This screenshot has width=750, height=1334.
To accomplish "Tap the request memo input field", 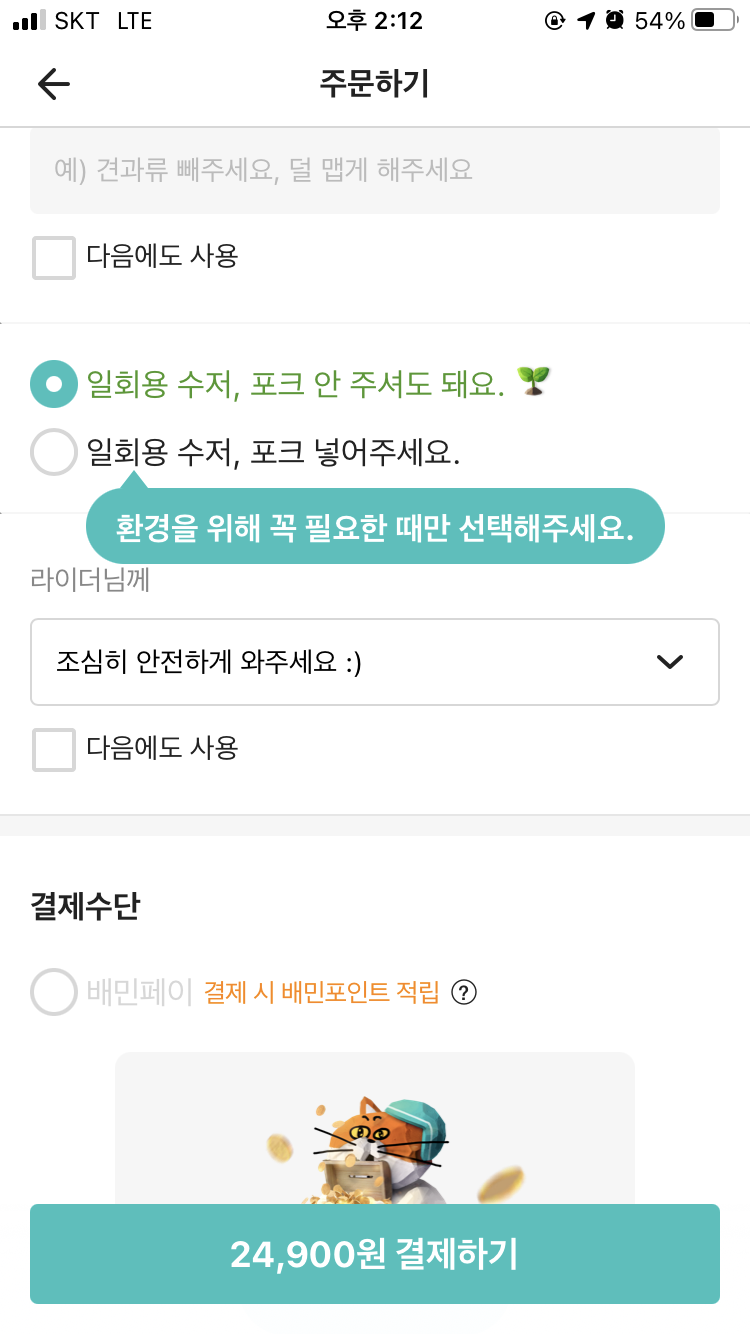I will click(x=374, y=171).
